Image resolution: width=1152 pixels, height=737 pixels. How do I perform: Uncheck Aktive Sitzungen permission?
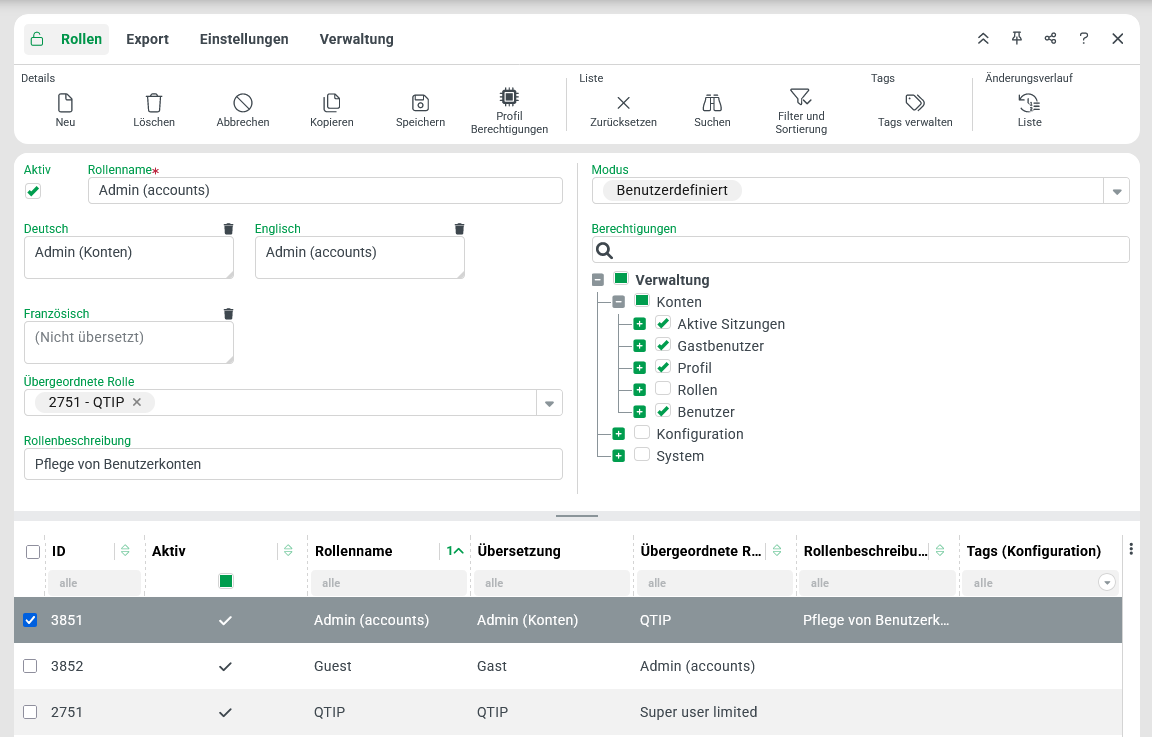[663, 323]
